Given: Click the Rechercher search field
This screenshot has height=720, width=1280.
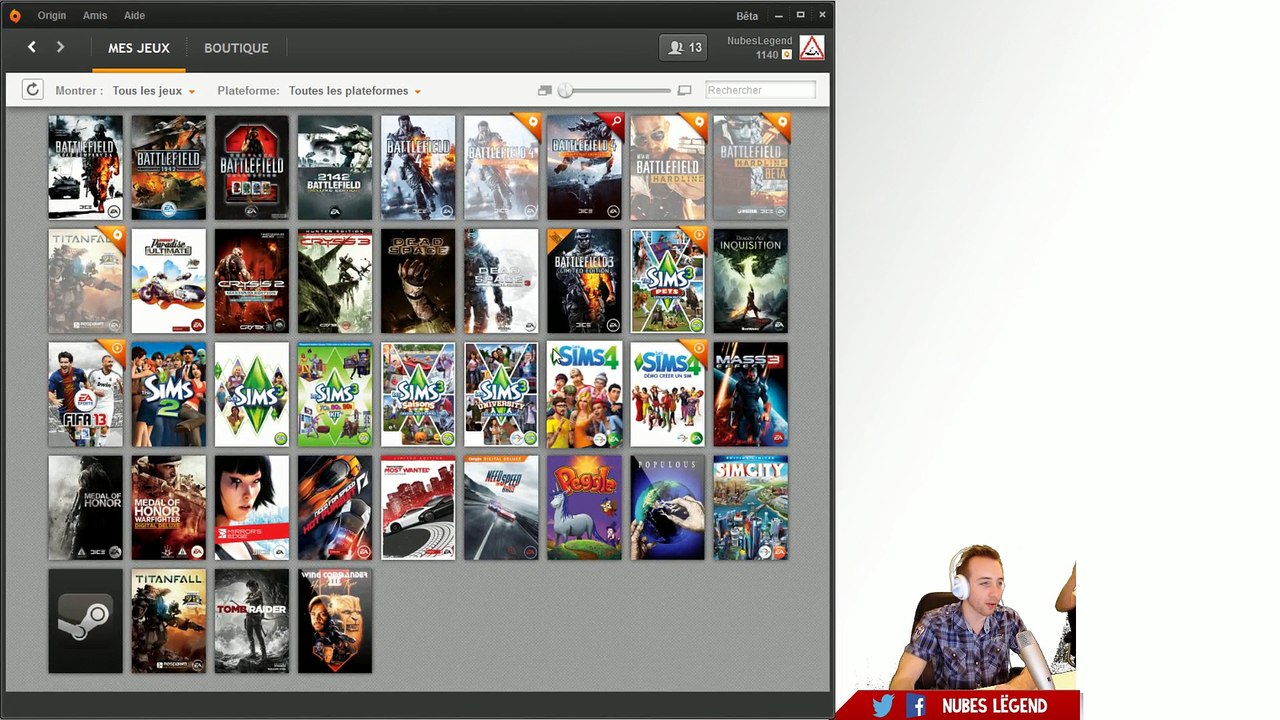Looking at the screenshot, I should coord(760,90).
